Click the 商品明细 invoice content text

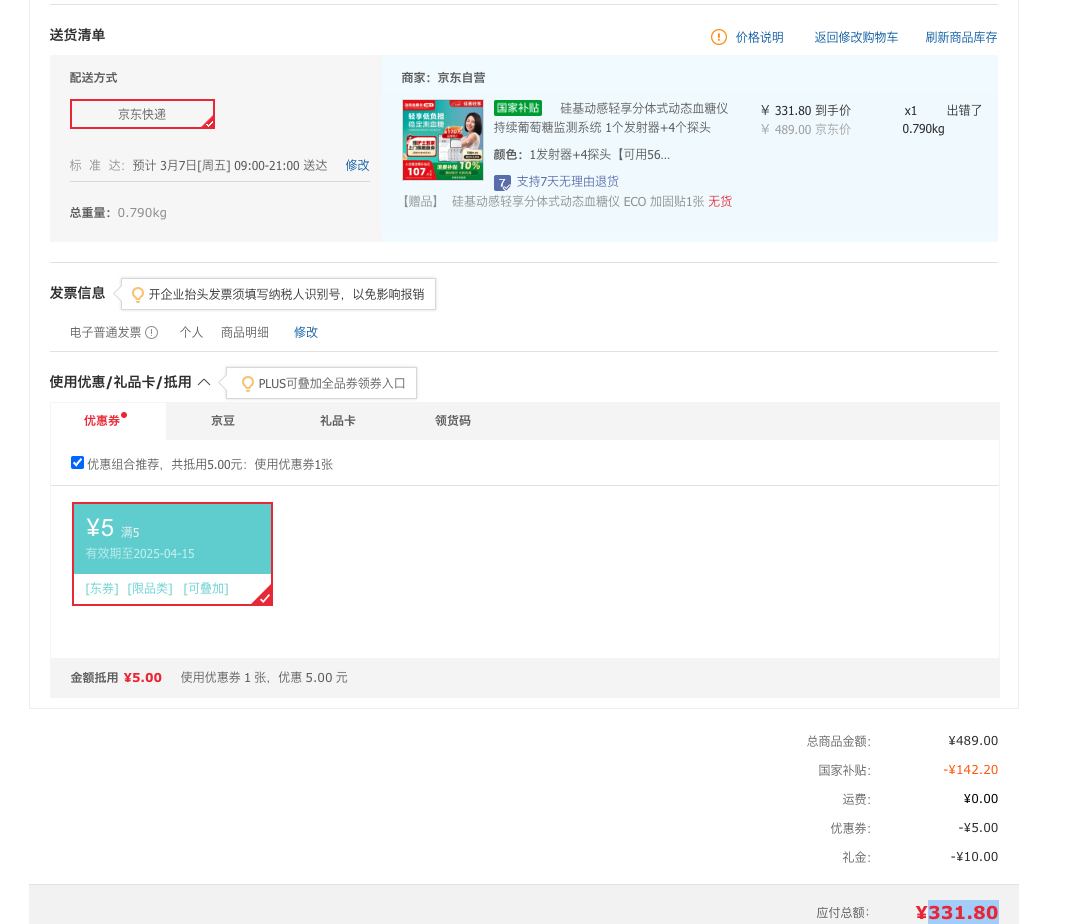coord(244,332)
